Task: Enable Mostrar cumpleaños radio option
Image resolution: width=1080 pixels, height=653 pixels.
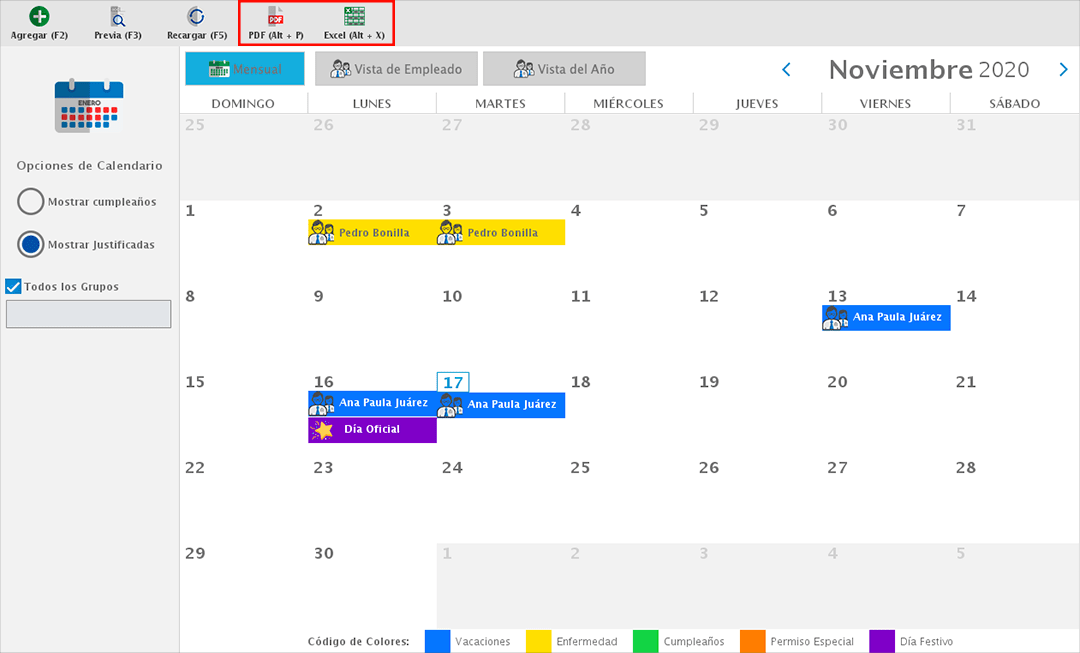Action: [31, 202]
